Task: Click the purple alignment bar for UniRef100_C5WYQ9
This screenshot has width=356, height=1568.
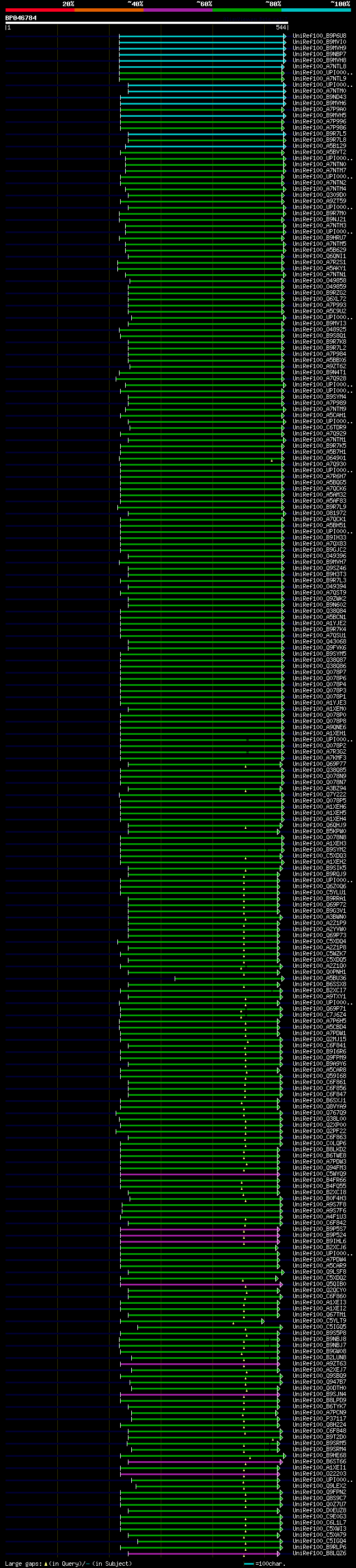Action: tap(199, 1174)
